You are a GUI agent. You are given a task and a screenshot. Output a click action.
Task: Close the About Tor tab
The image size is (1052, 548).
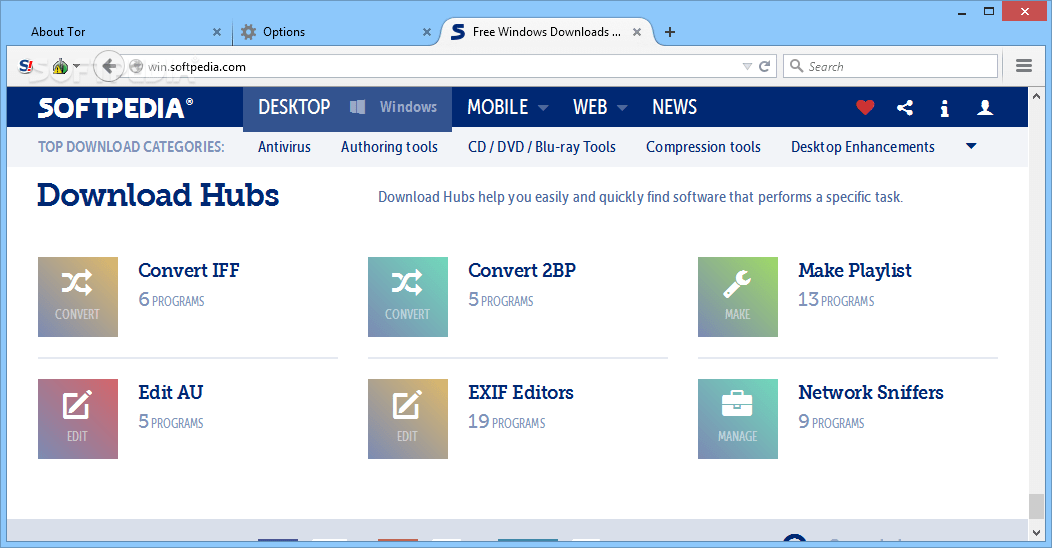[x=217, y=32]
